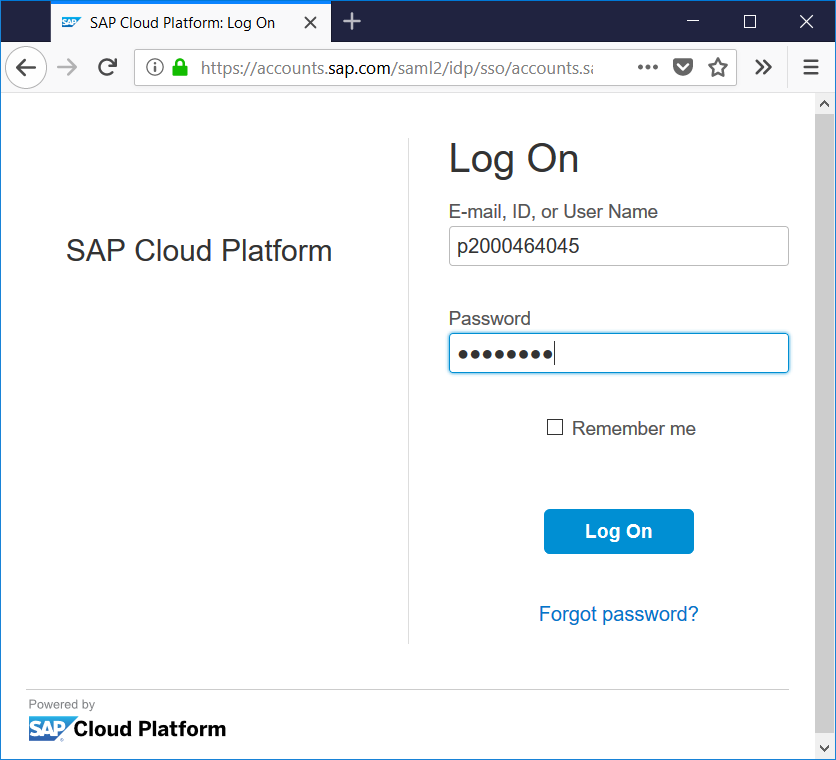Select the SAP Cloud Platform: Log On tab
Image resolution: width=836 pixels, height=760 pixels.
(x=180, y=22)
